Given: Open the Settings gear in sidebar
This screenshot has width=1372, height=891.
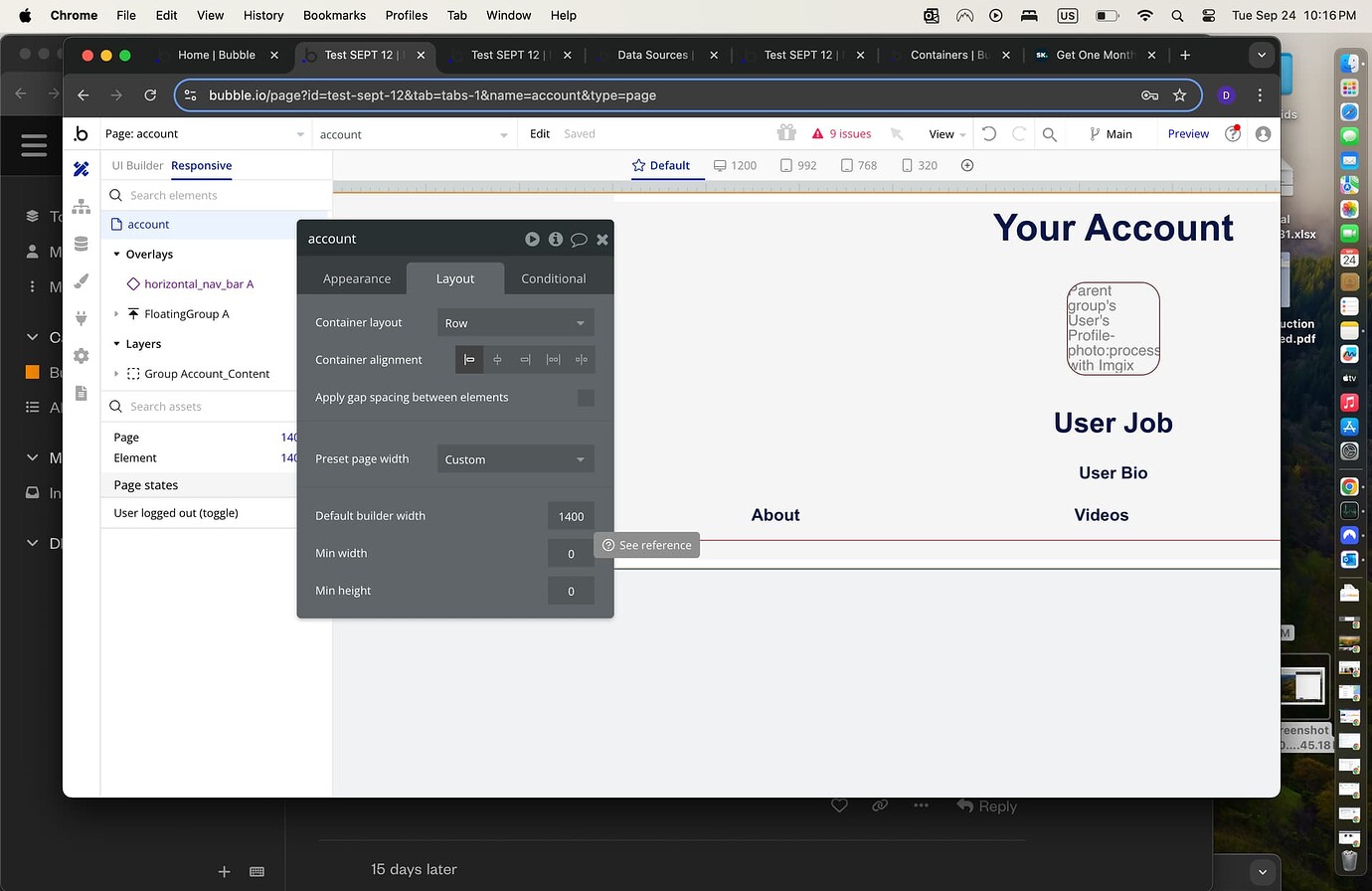Looking at the screenshot, I should pyautogui.click(x=82, y=355).
